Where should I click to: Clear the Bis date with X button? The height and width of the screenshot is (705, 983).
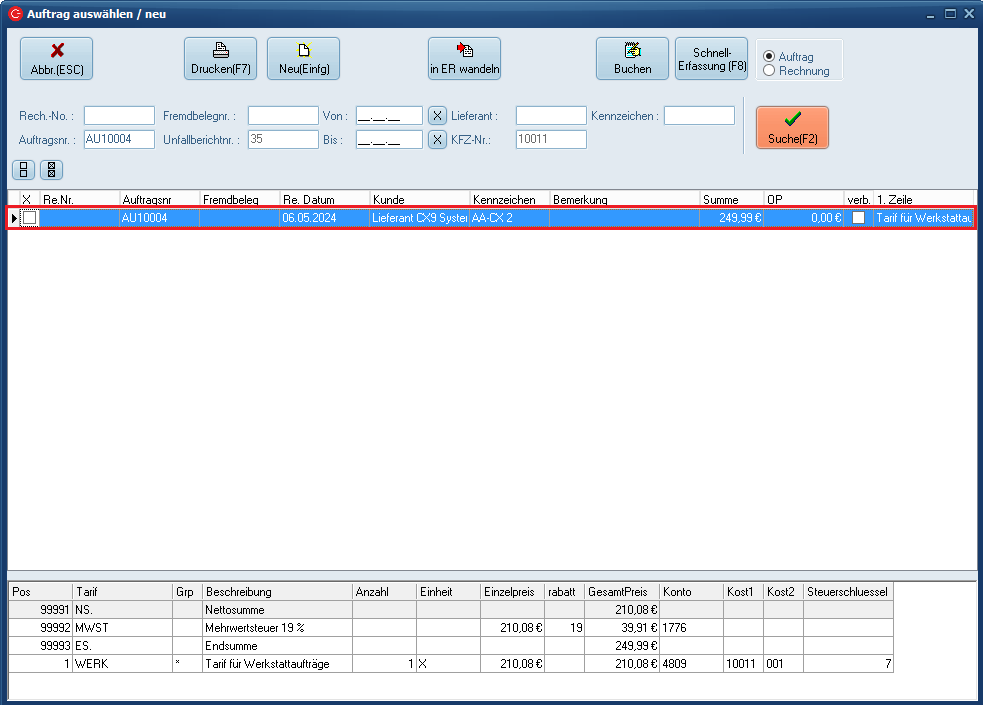437,140
